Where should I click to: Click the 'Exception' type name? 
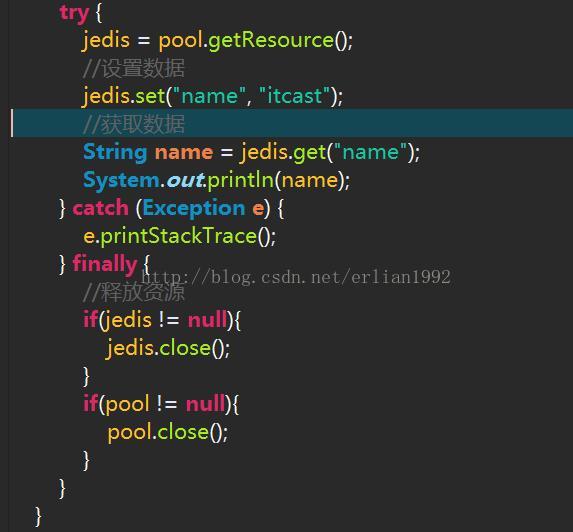194,209
